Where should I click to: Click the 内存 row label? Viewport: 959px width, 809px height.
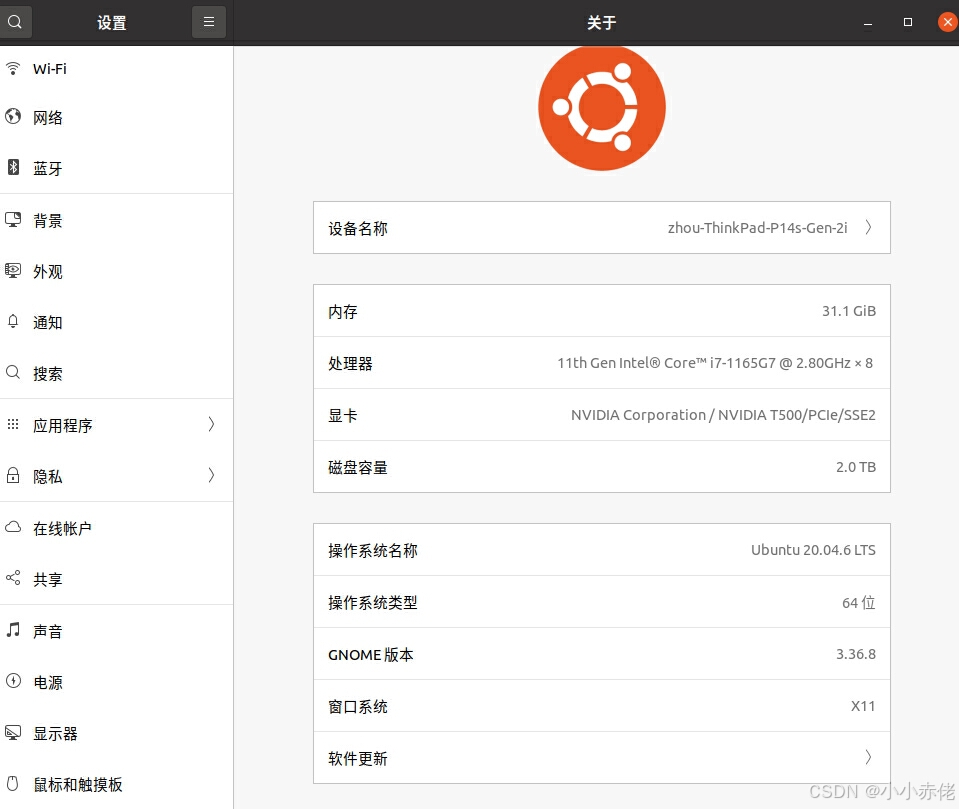point(342,311)
